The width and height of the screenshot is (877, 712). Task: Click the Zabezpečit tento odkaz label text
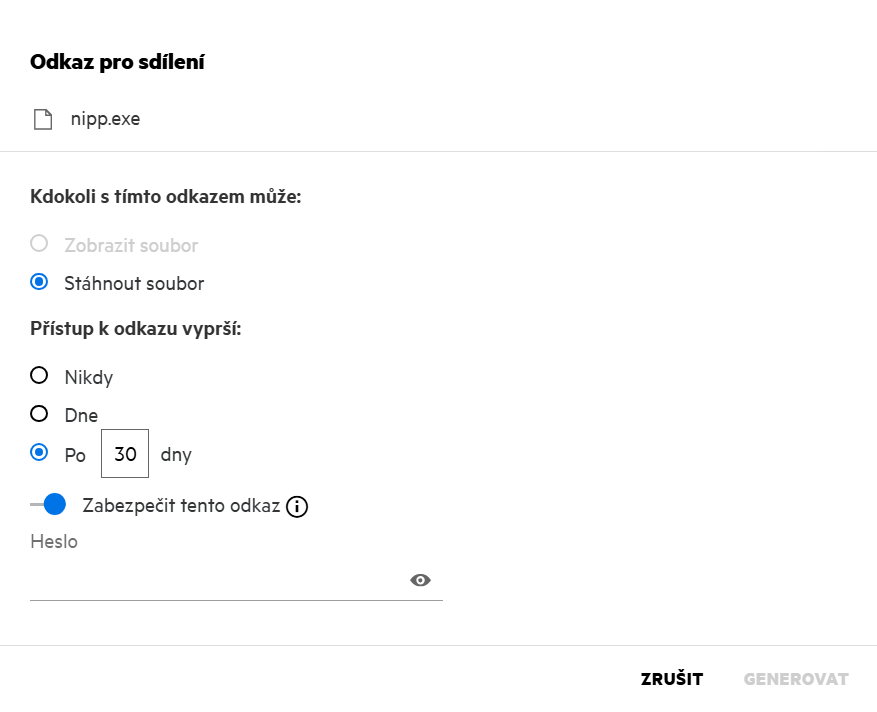[181, 506]
